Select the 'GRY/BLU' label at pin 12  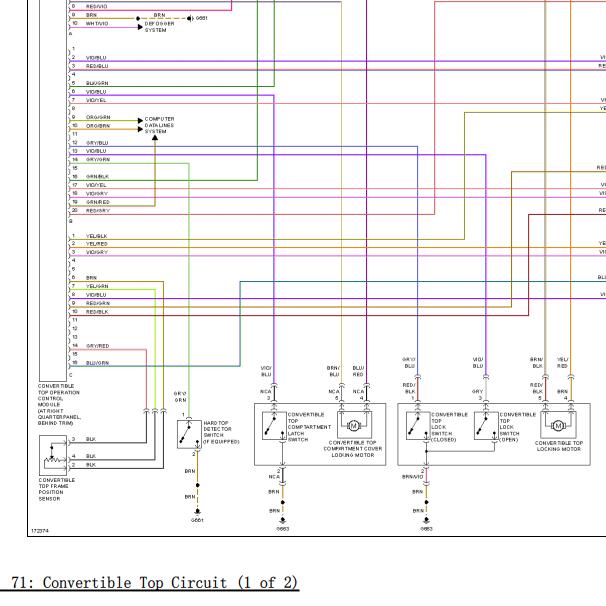tap(97, 143)
